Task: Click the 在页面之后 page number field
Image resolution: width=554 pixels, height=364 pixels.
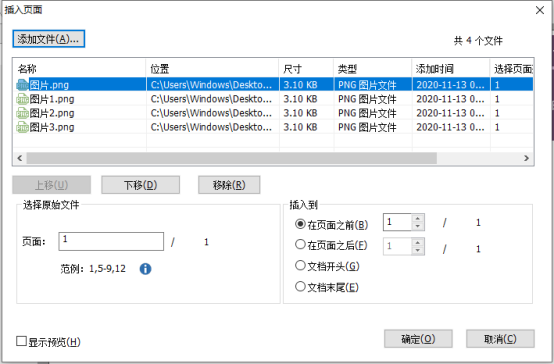Action: [397, 246]
